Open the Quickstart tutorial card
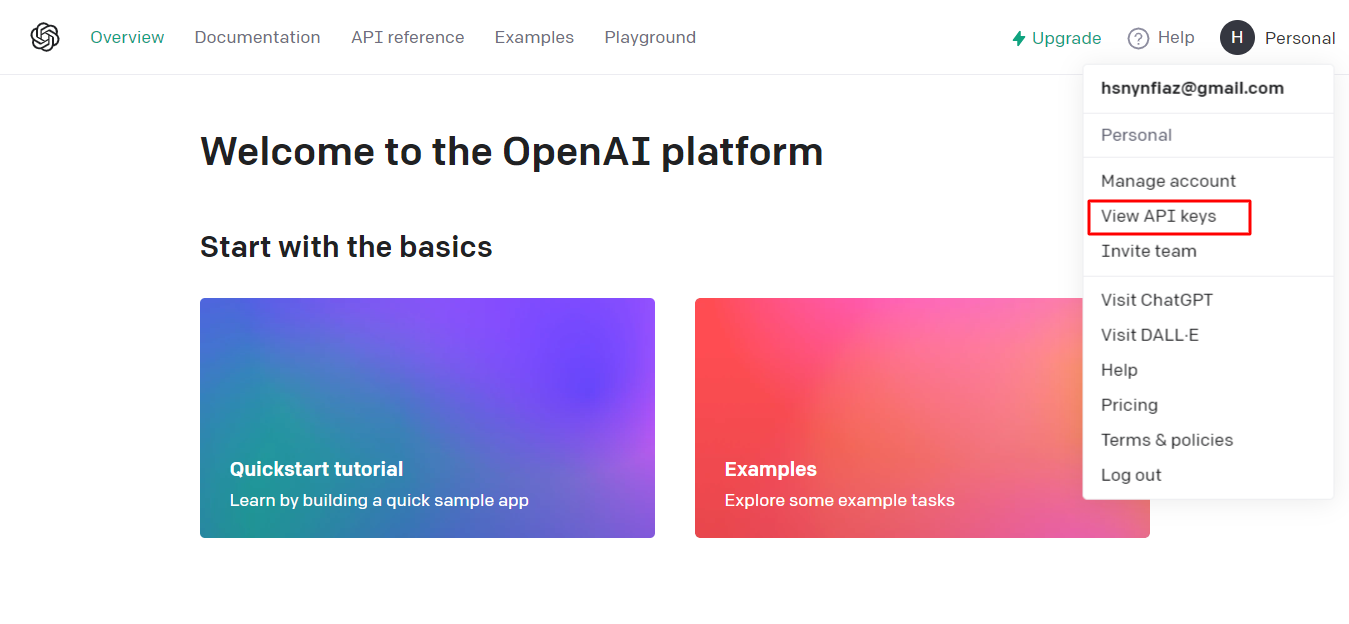Viewport: 1349px width, 624px height. (x=427, y=417)
